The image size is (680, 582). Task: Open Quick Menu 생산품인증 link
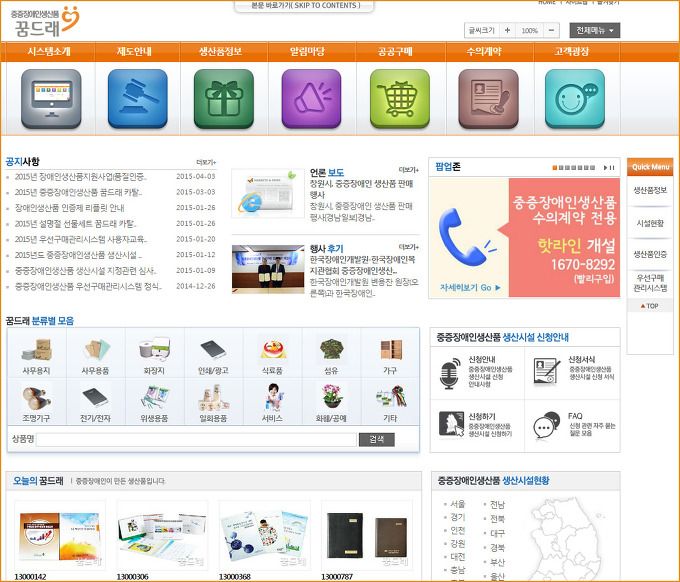click(x=650, y=254)
